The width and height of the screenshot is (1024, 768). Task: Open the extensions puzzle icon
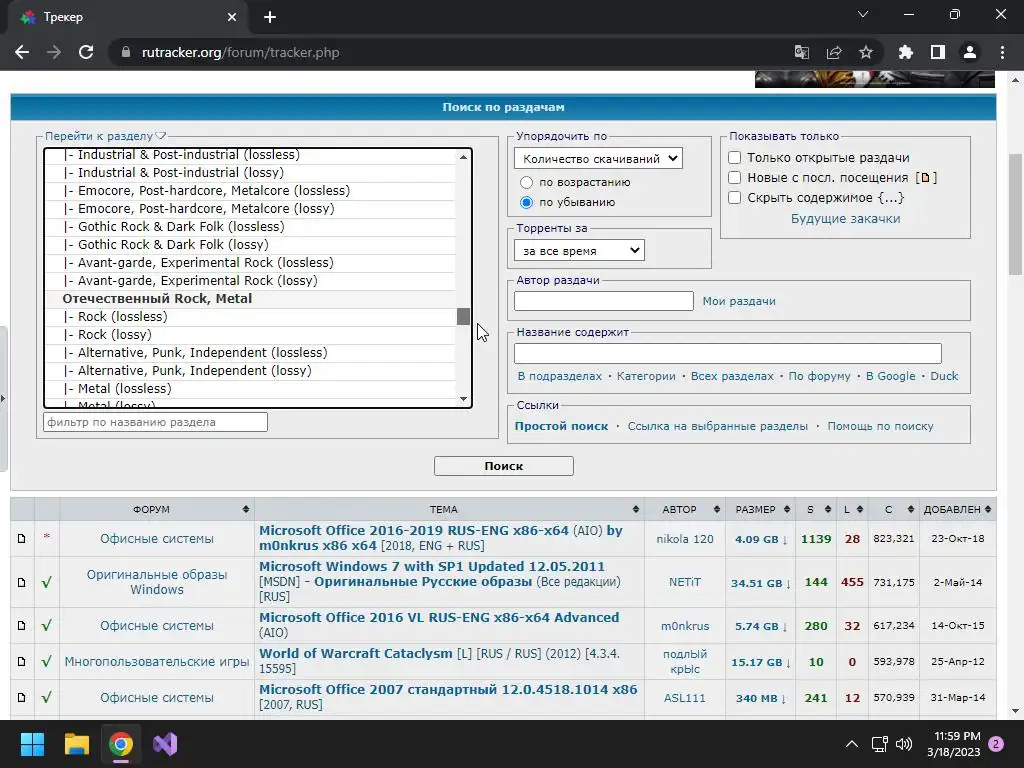[905, 52]
